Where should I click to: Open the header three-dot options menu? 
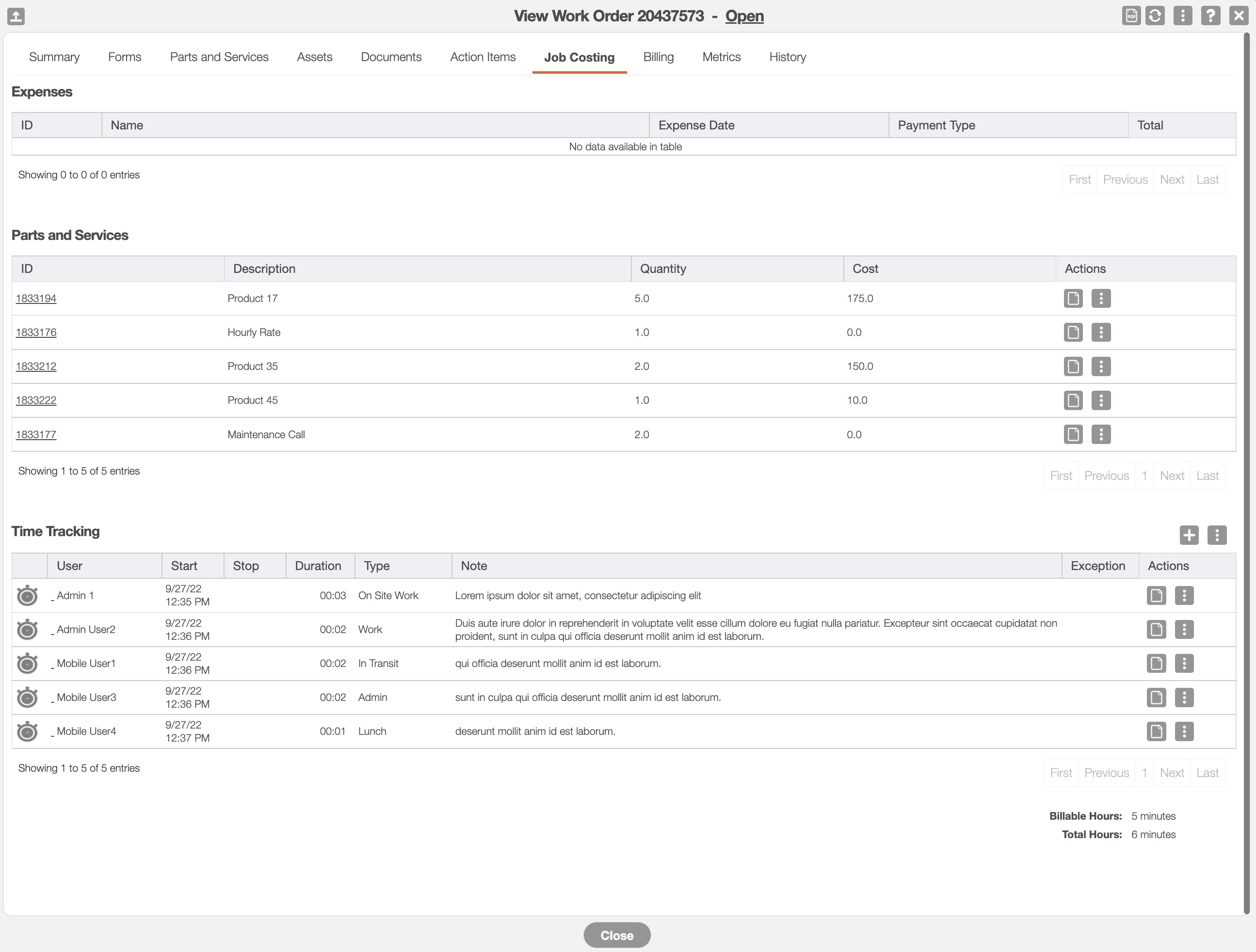click(1183, 16)
